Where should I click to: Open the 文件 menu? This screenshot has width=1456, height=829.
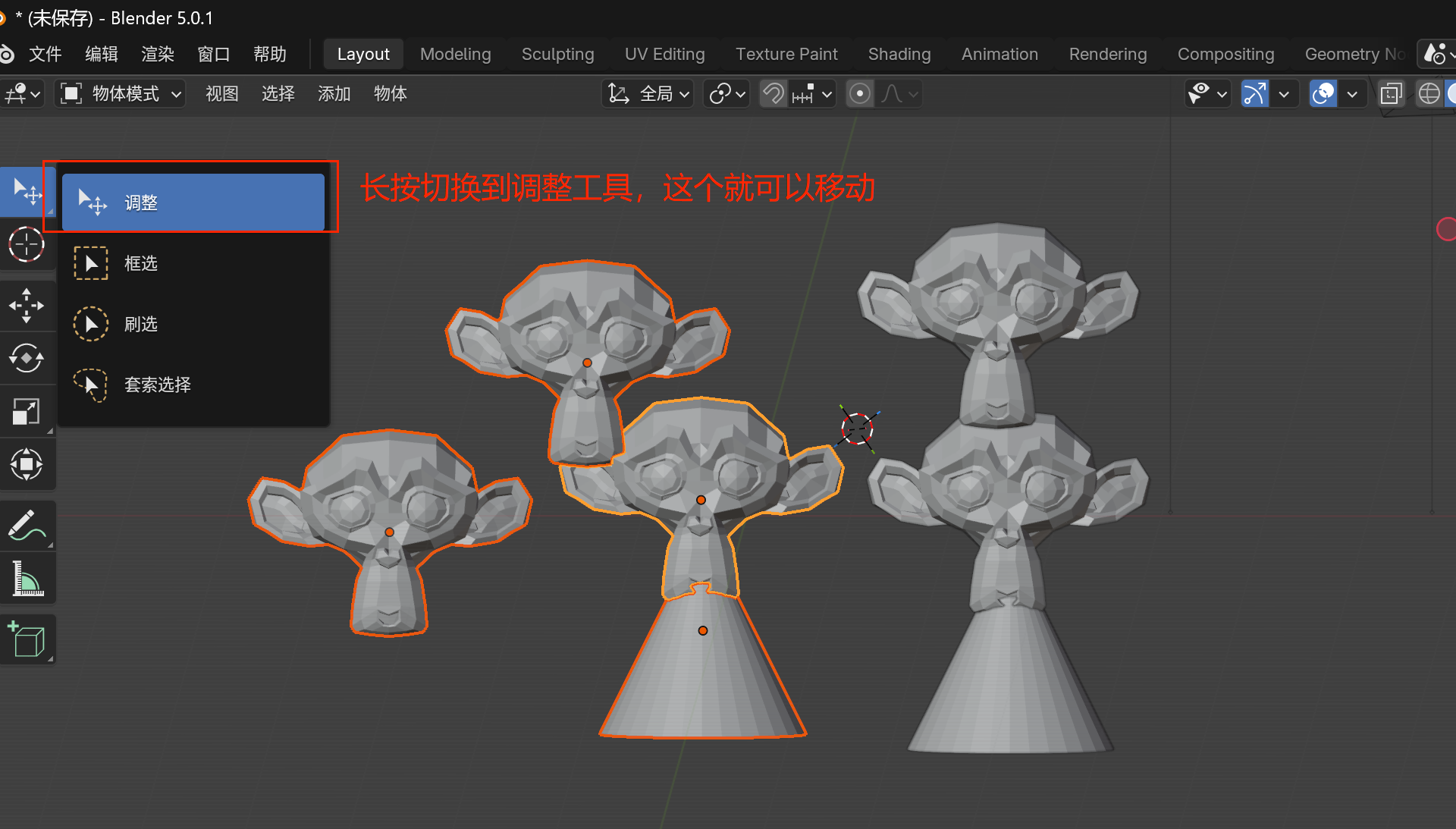(x=45, y=55)
